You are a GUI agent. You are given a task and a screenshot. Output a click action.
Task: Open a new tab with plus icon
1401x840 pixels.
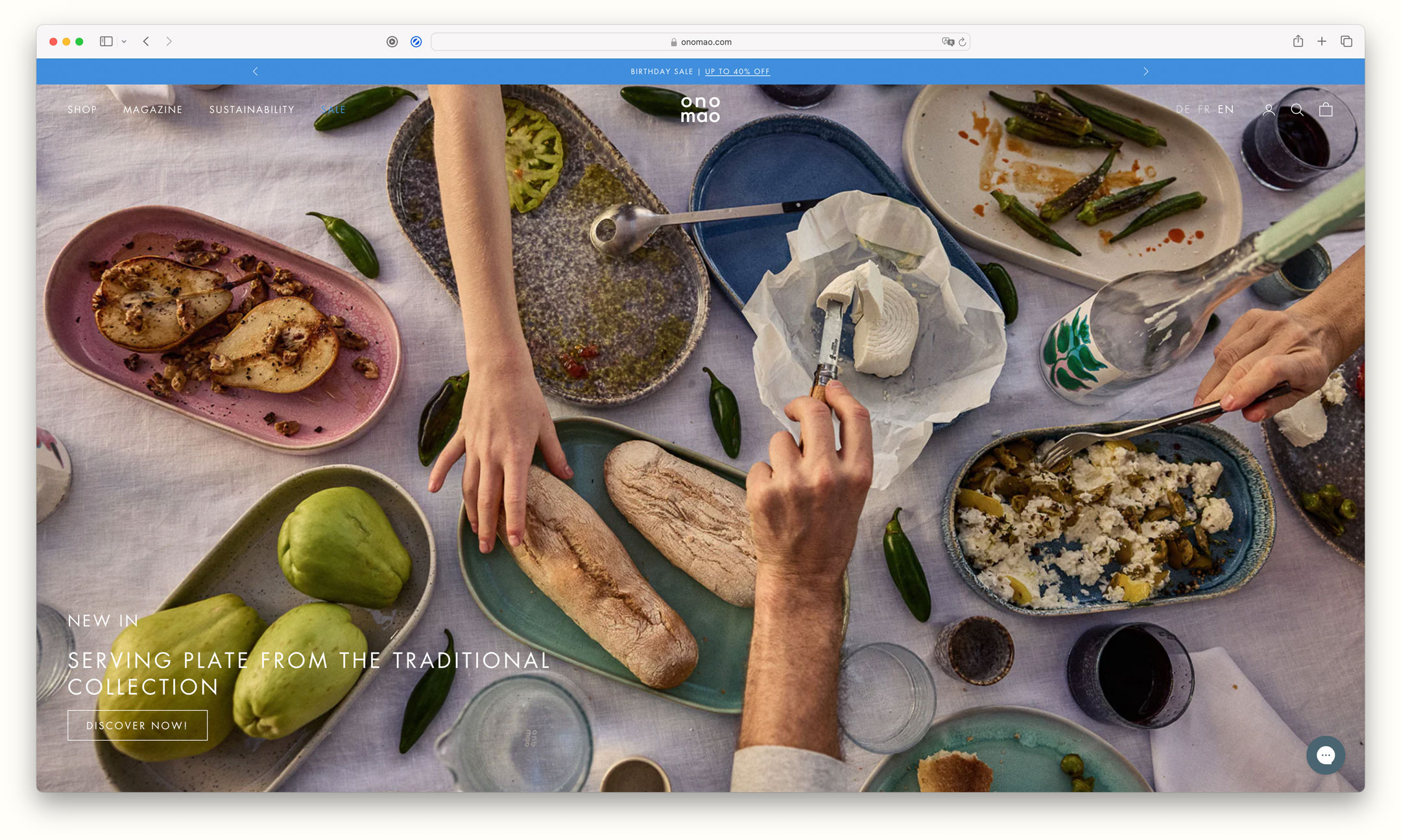point(1322,42)
